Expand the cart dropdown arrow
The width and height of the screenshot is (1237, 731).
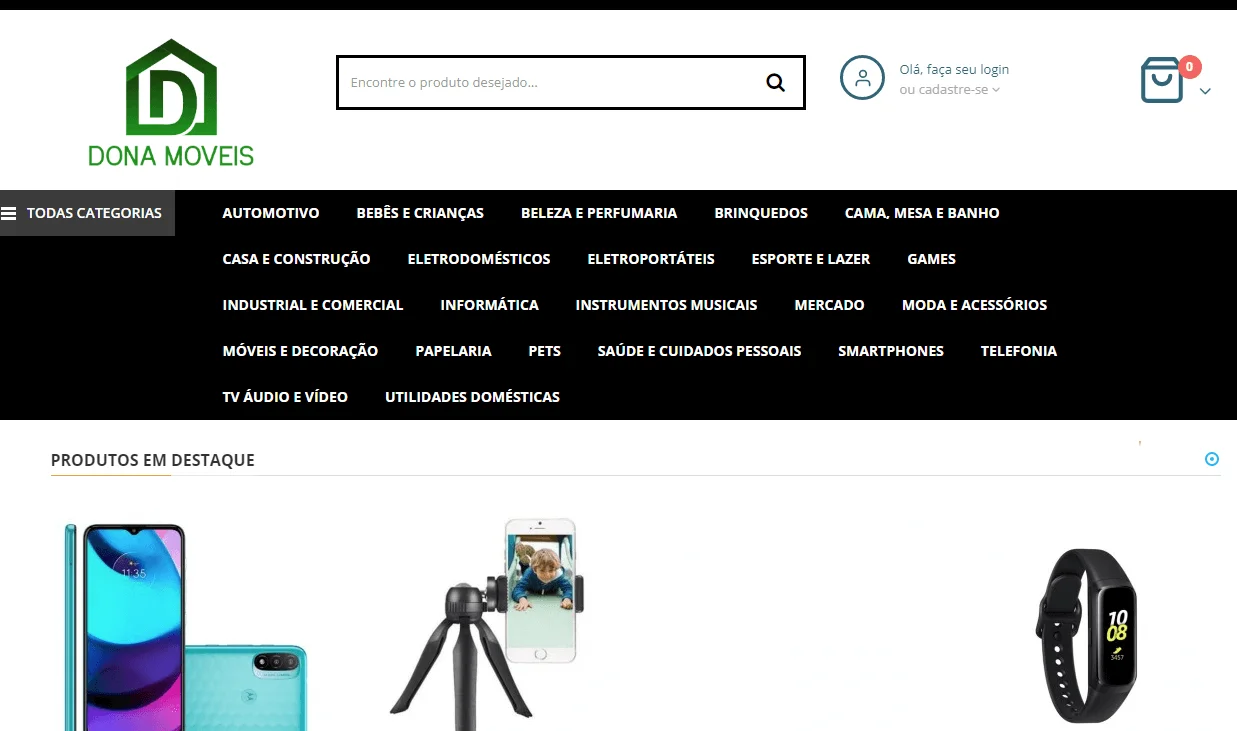pyautogui.click(x=1205, y=91)
